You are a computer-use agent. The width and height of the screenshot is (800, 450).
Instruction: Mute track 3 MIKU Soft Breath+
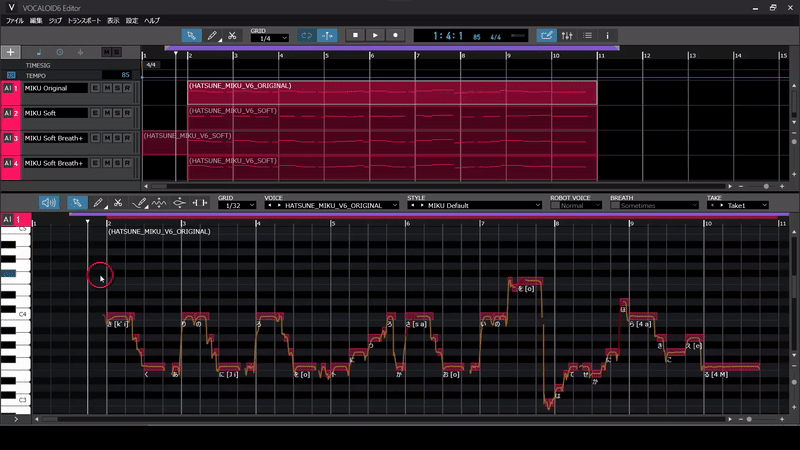(107, 138)
